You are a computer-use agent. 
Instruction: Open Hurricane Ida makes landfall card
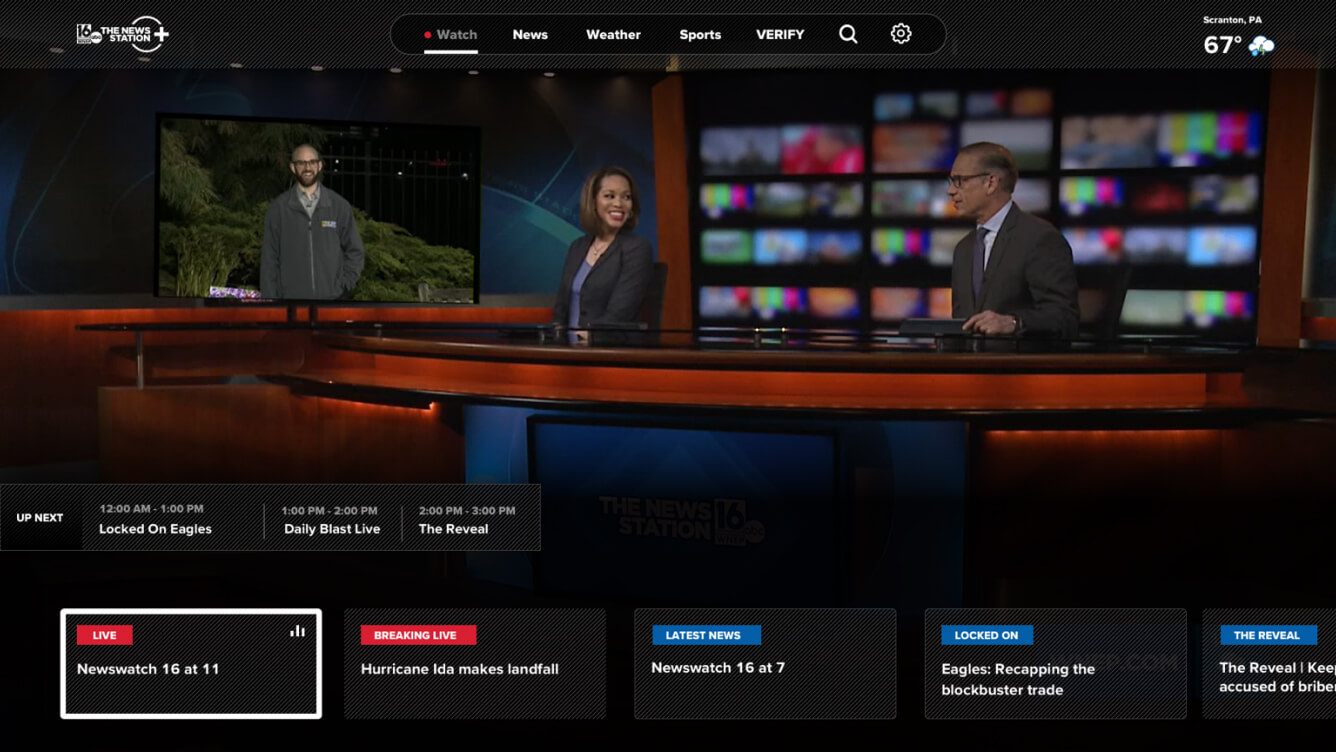[x=475, y=664]
